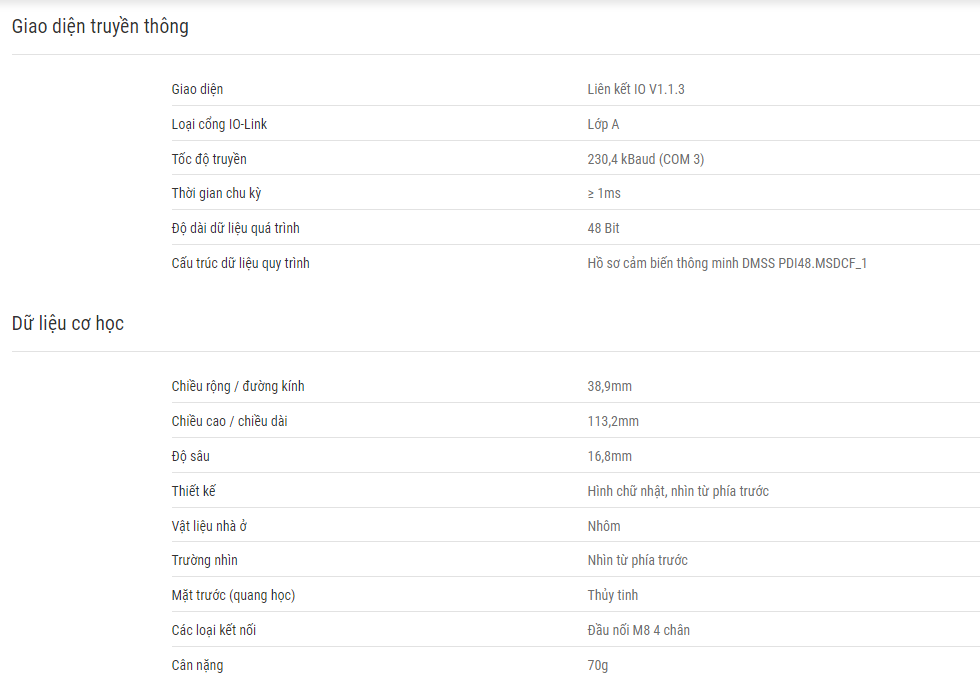The height and width of the screenshot is (685, 980).
Task: Click the '230,4 kBaud (COM 3)' value
Action: pos(646,159)
